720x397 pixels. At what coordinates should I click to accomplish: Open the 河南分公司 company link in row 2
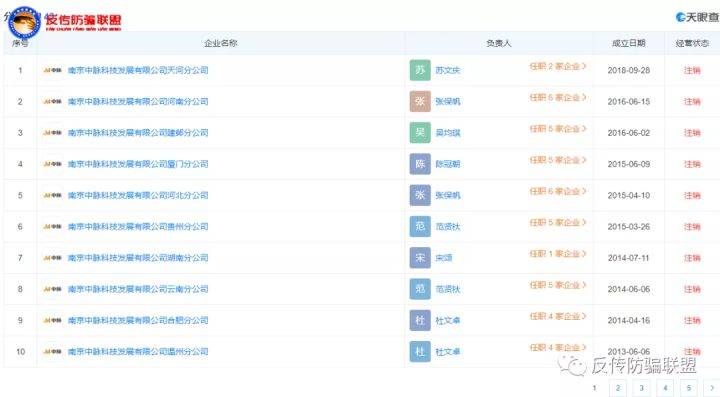138,101
